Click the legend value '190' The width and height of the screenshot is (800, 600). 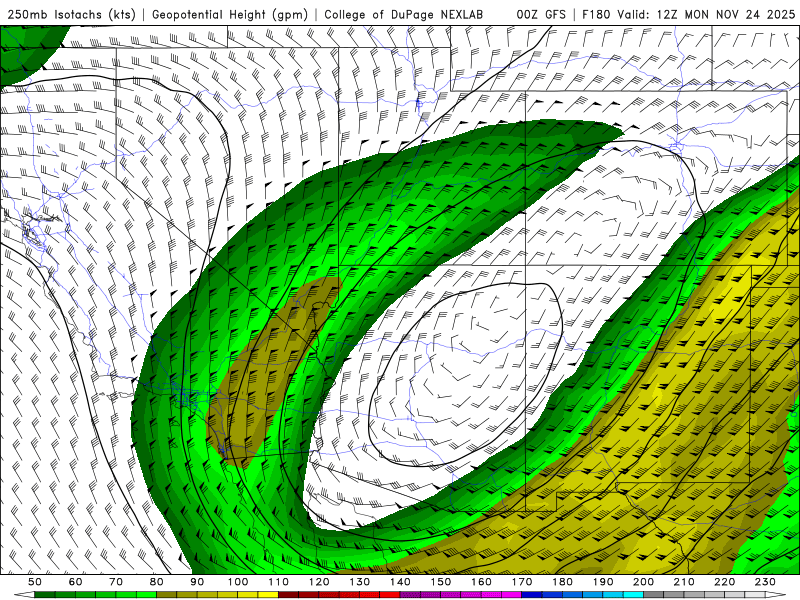coord(603,582)
